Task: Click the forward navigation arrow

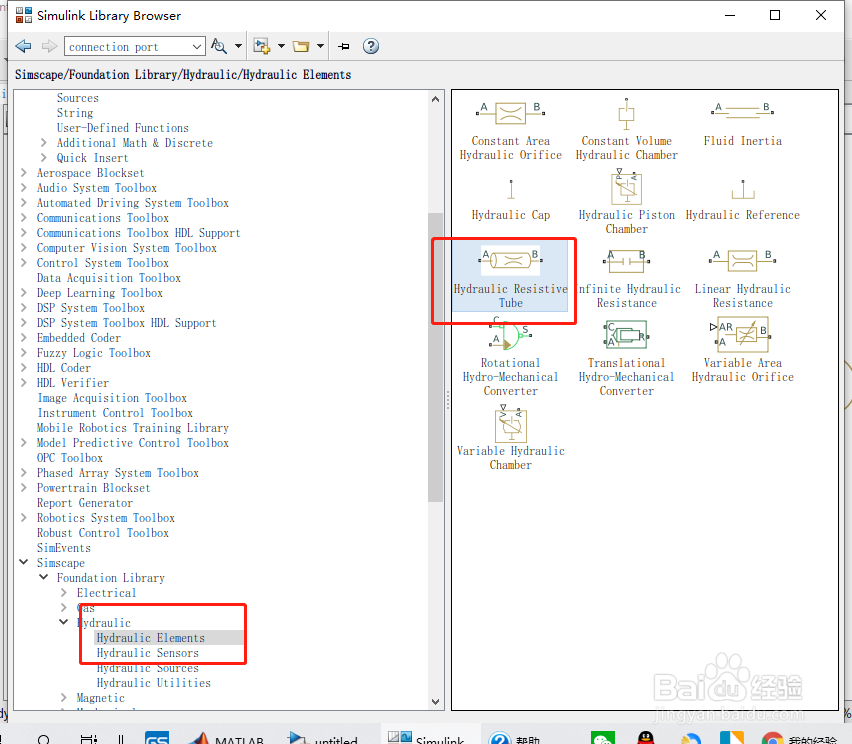Action: click(49, 46)
